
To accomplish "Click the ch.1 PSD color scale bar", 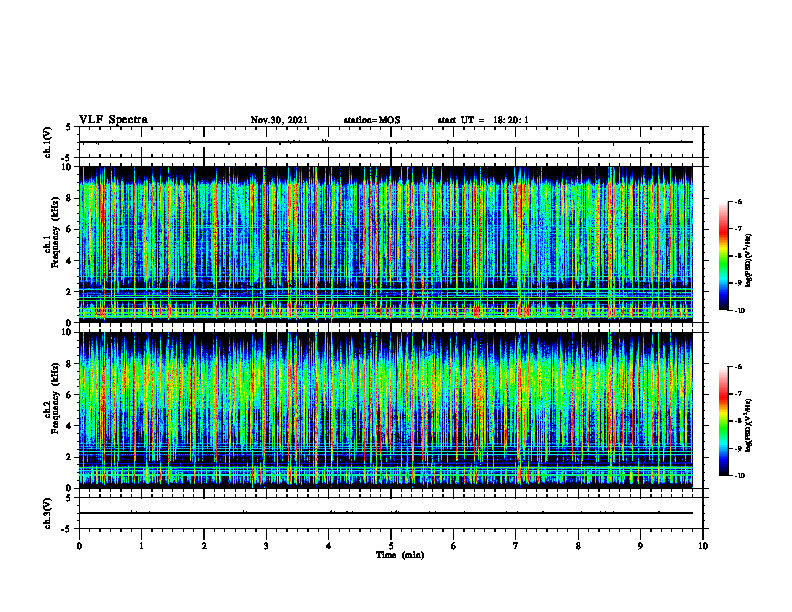I will [x=724, y=256].
